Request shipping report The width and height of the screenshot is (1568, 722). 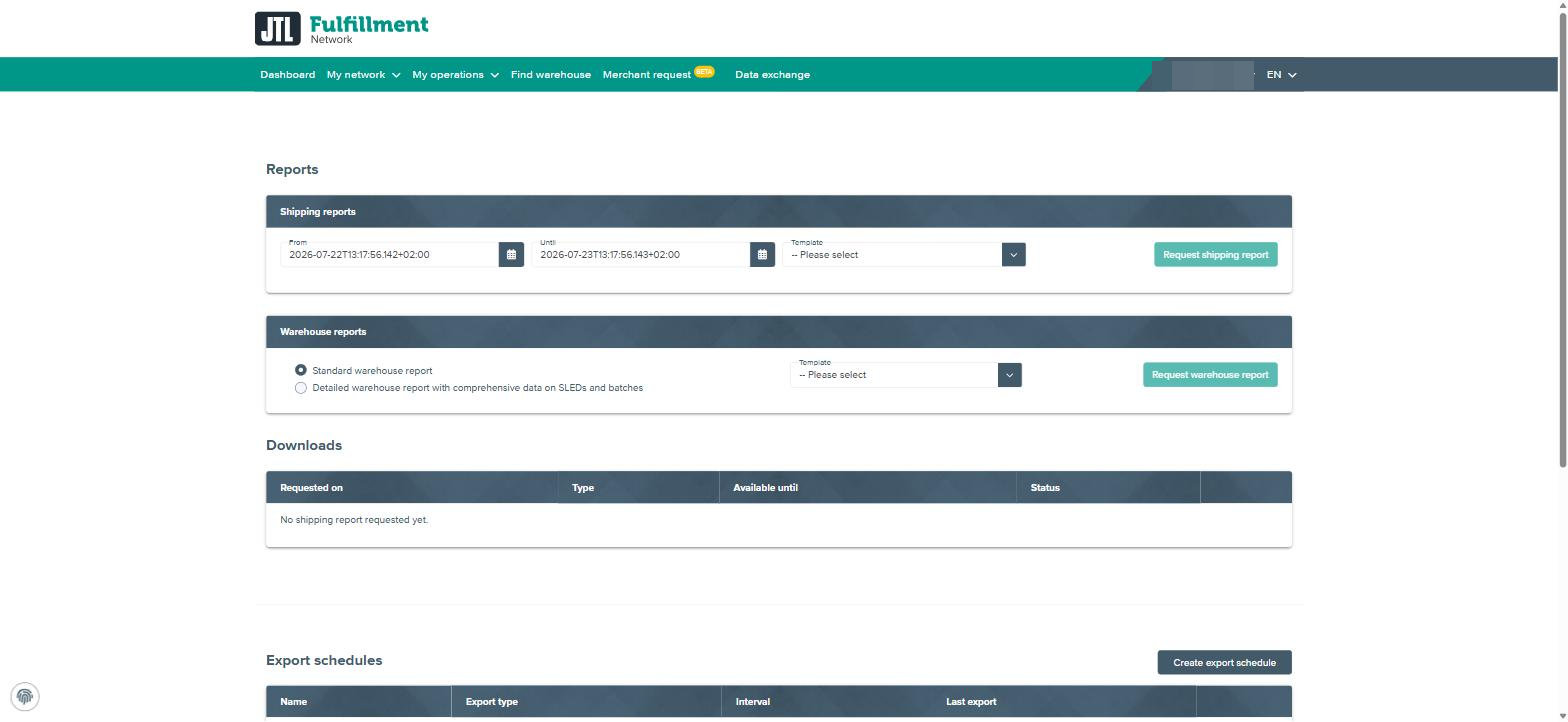[1215, 255]
